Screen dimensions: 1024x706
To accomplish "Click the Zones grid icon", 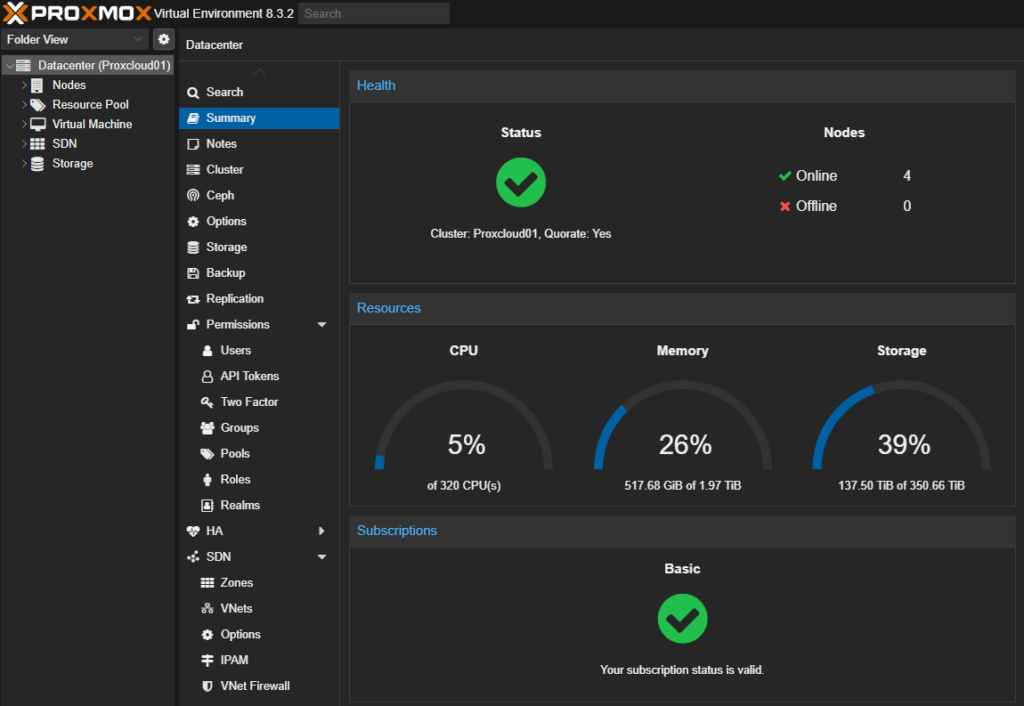I will pyautogui.click(x=208, y=583).
